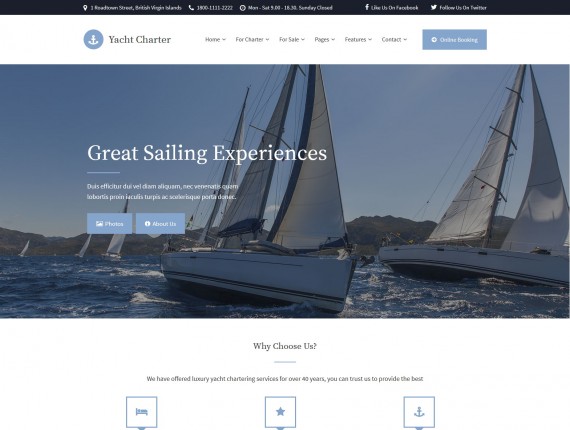
Task: Click the Twitter bird icon
Action: point(434,7)
